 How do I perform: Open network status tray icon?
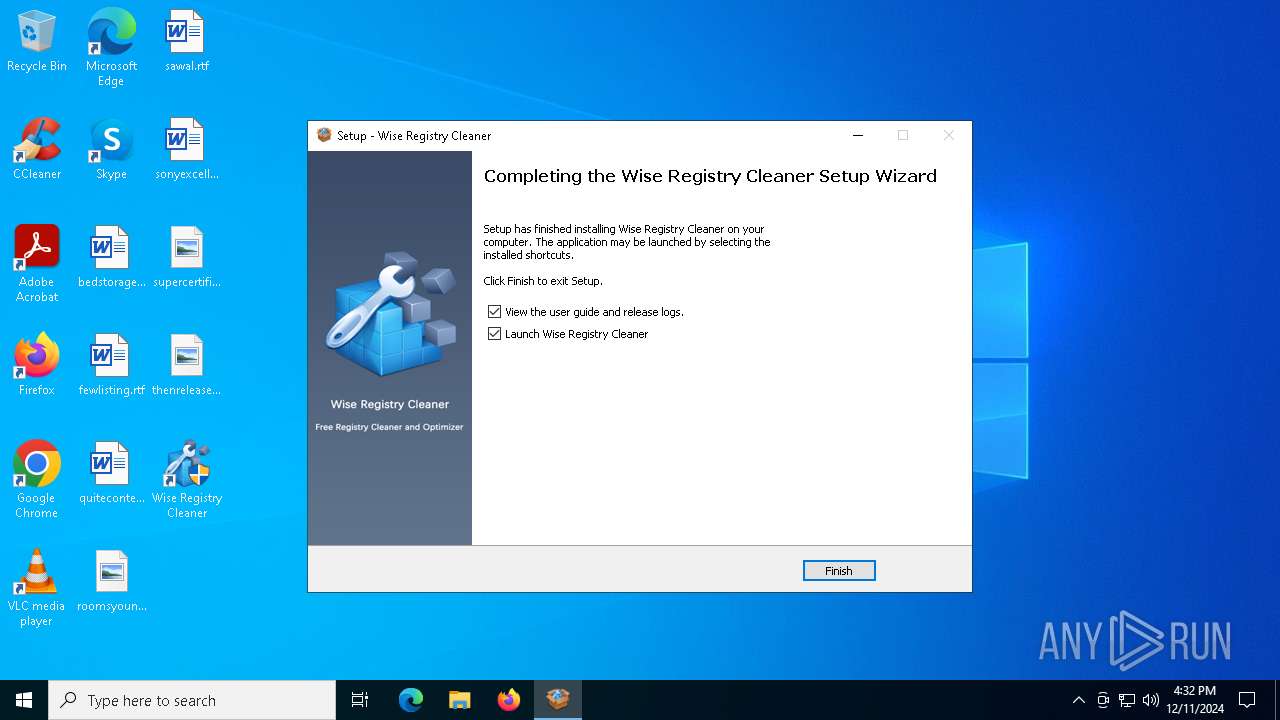[1127, 700]
